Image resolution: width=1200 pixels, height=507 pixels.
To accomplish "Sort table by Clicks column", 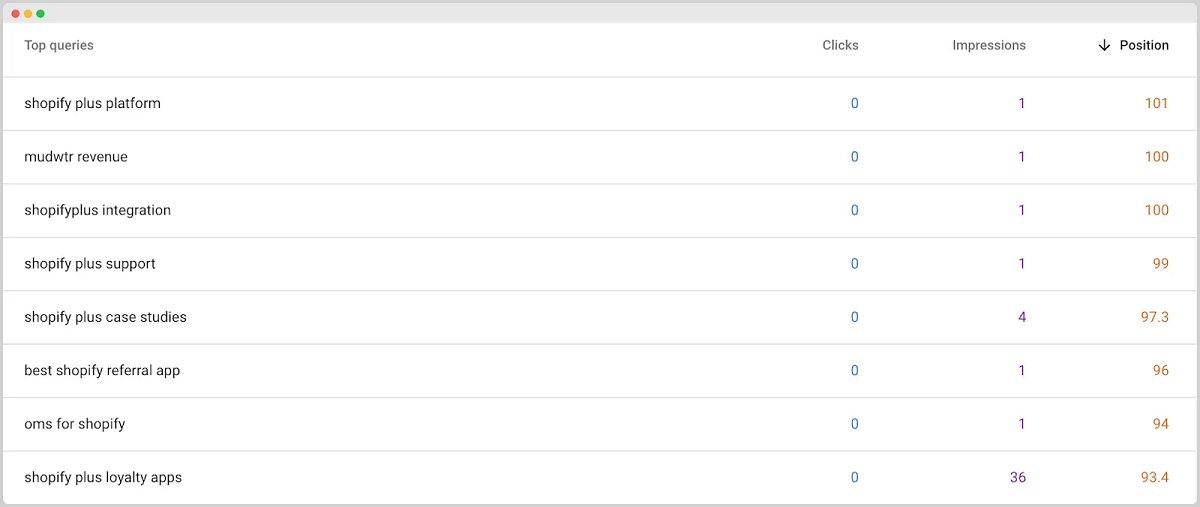I will click(840, 46).
